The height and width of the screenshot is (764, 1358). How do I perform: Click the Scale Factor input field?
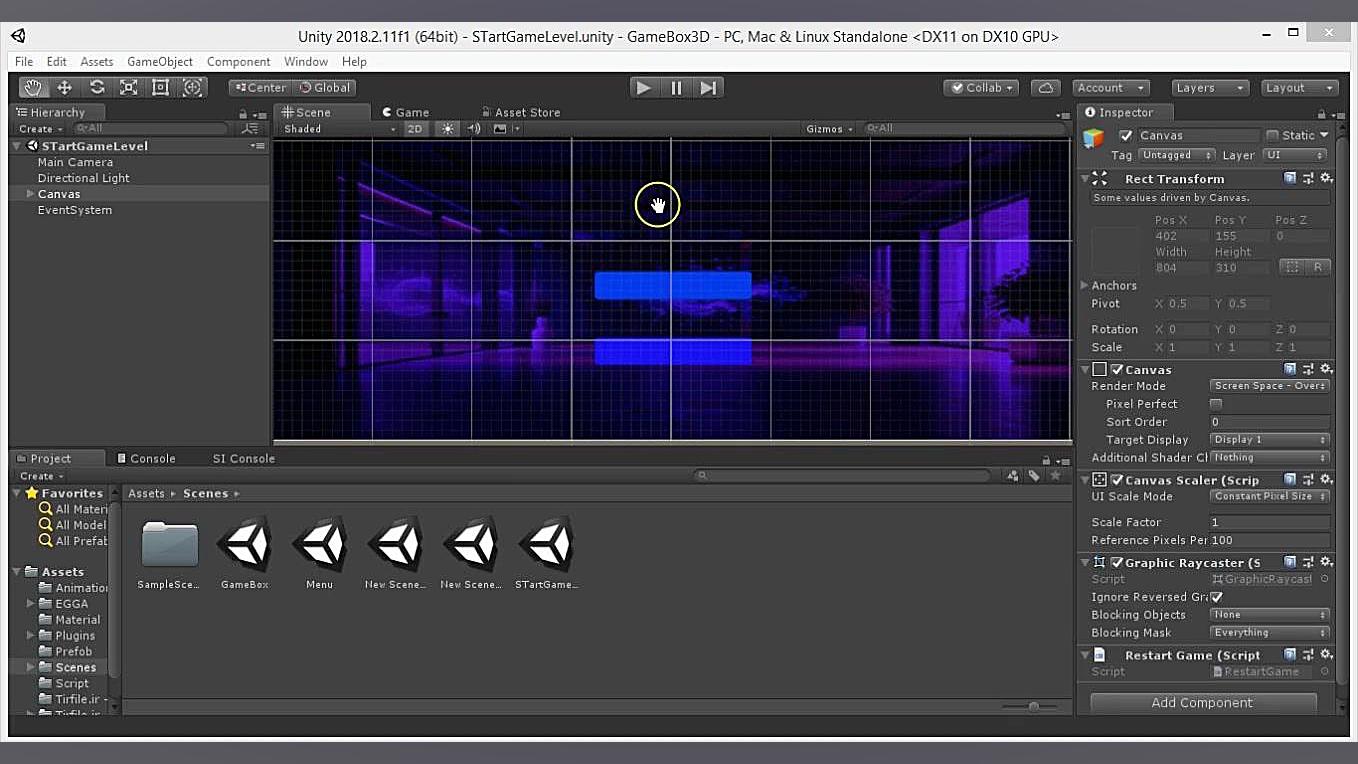click(x=1269, y=522)
